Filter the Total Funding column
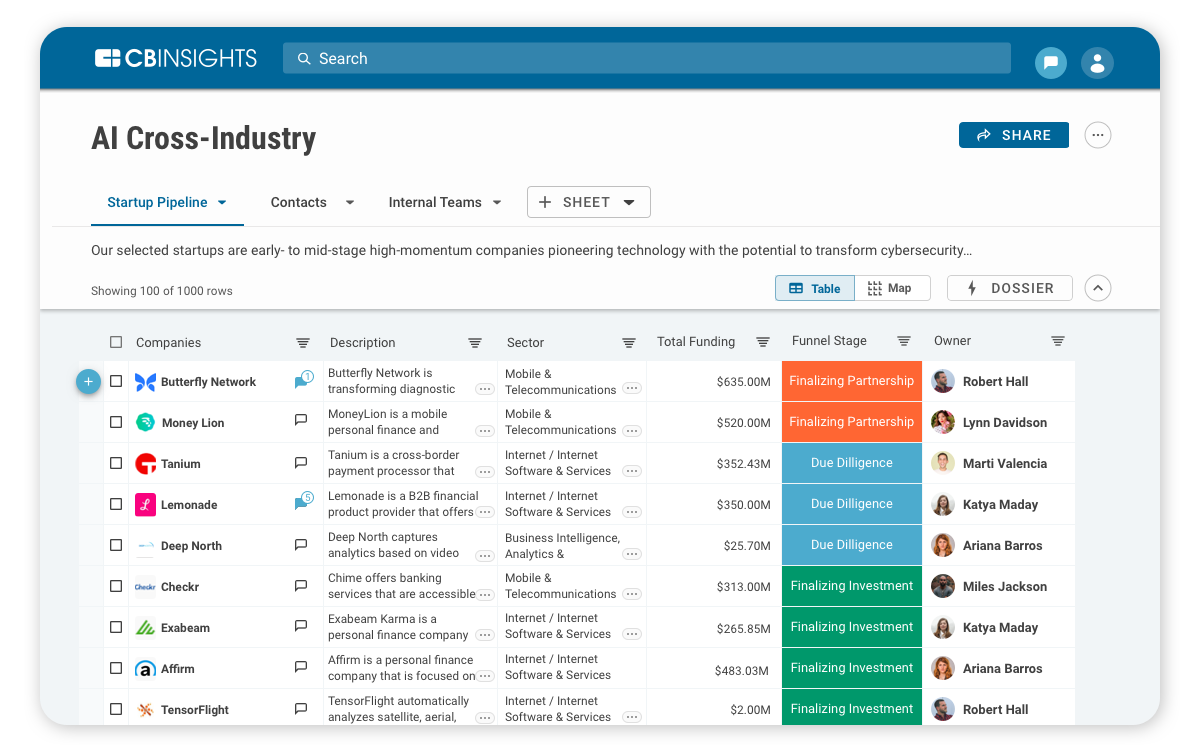This screenshot has height=752, width=1200. click(x=763, y=342)
